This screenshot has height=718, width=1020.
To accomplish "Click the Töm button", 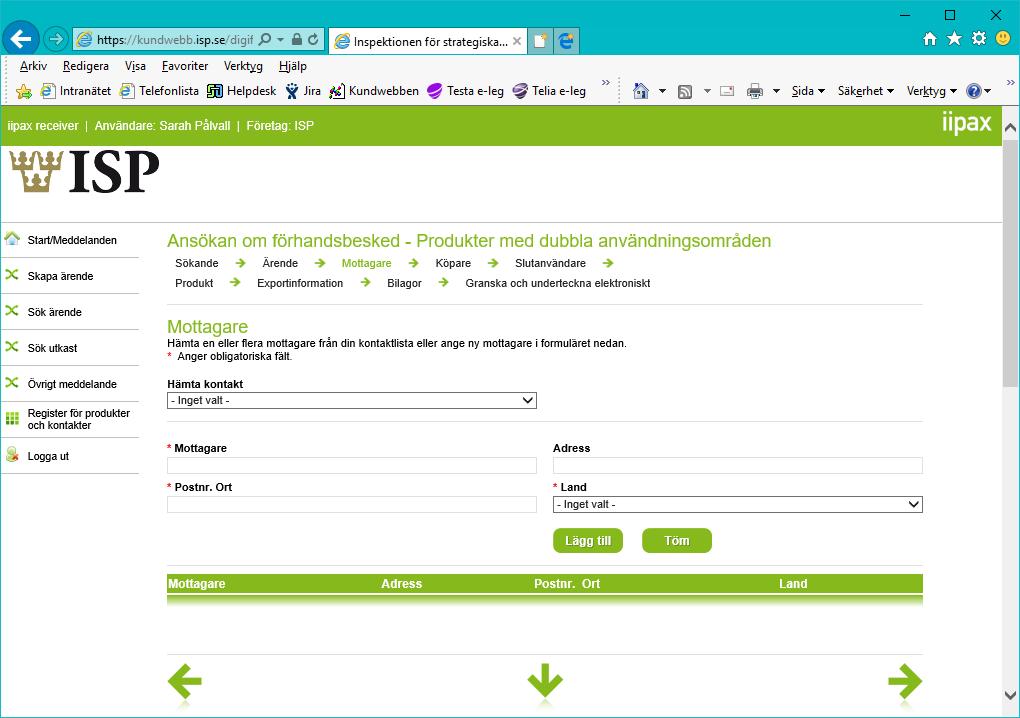I will 677,540.
